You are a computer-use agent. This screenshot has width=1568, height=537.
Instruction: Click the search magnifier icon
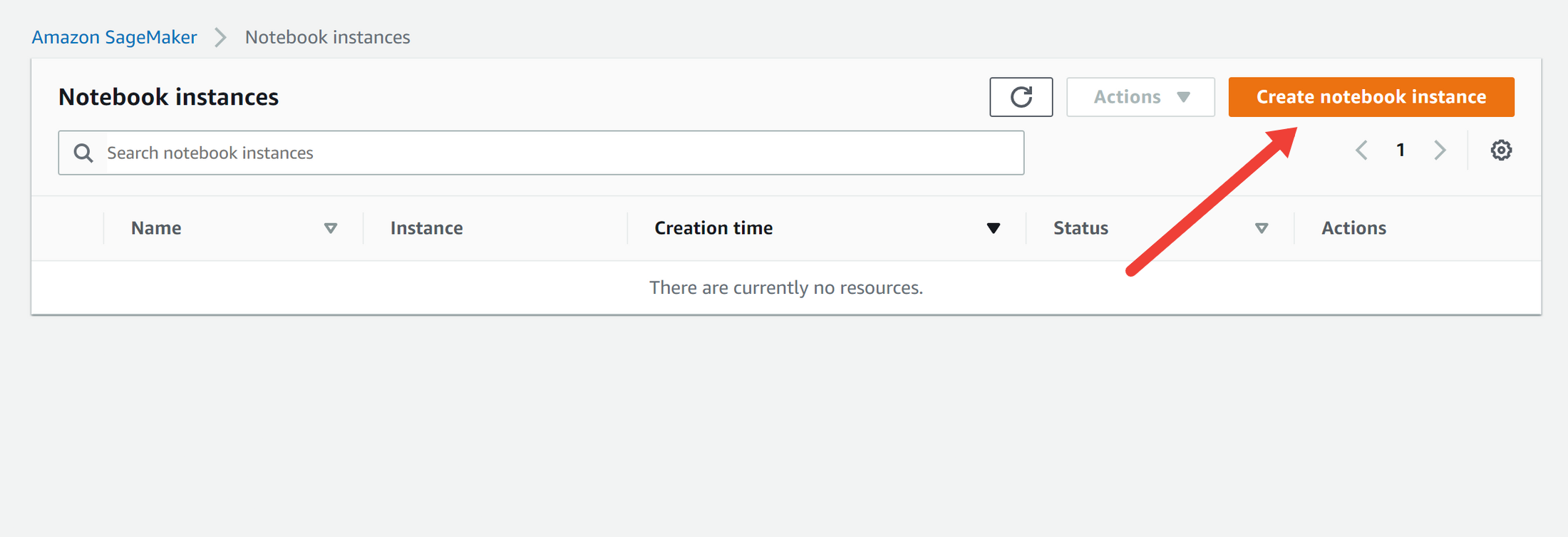tap(83, 153)
